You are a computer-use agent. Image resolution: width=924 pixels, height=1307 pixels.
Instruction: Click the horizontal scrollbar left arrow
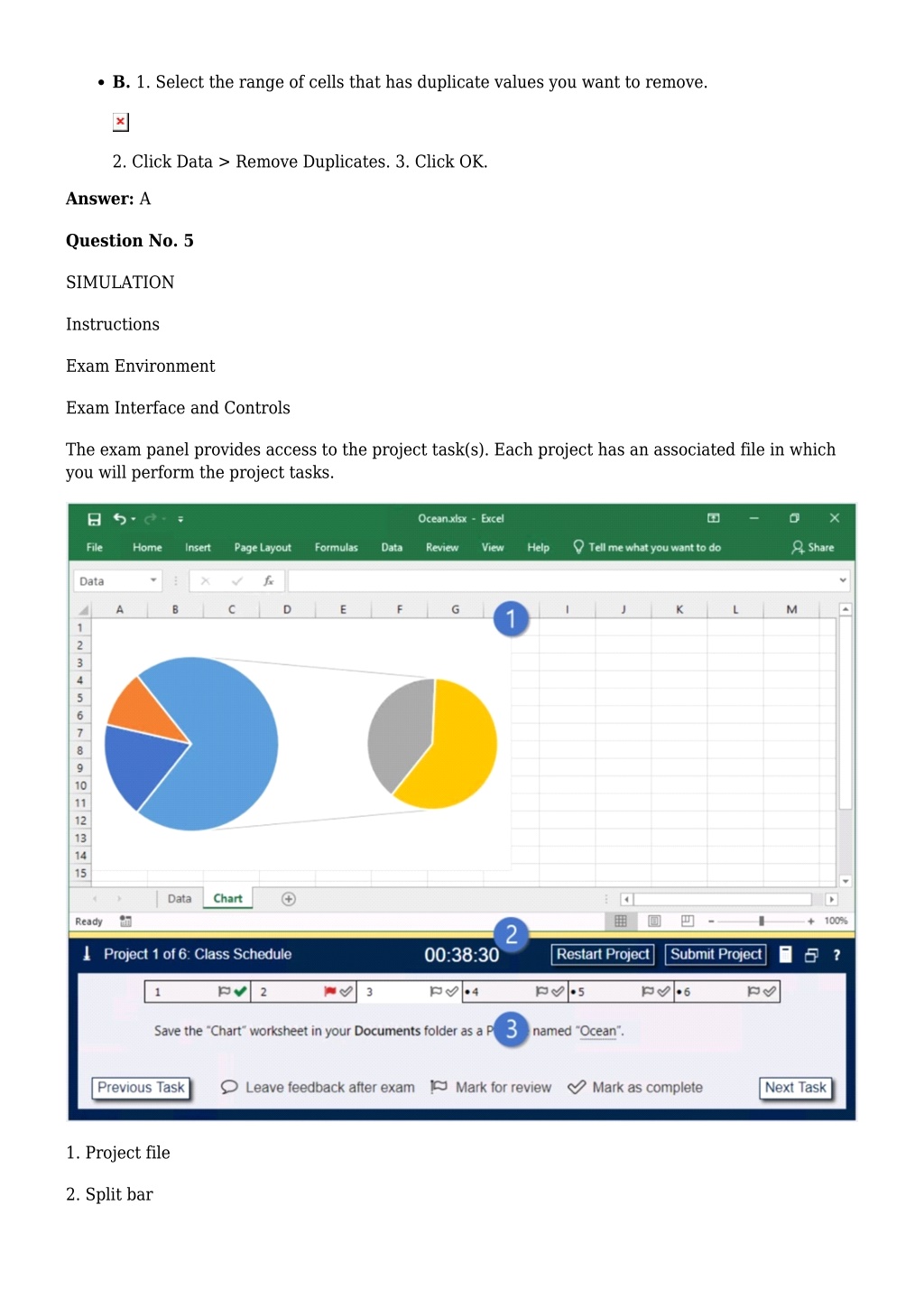[626, 900]
